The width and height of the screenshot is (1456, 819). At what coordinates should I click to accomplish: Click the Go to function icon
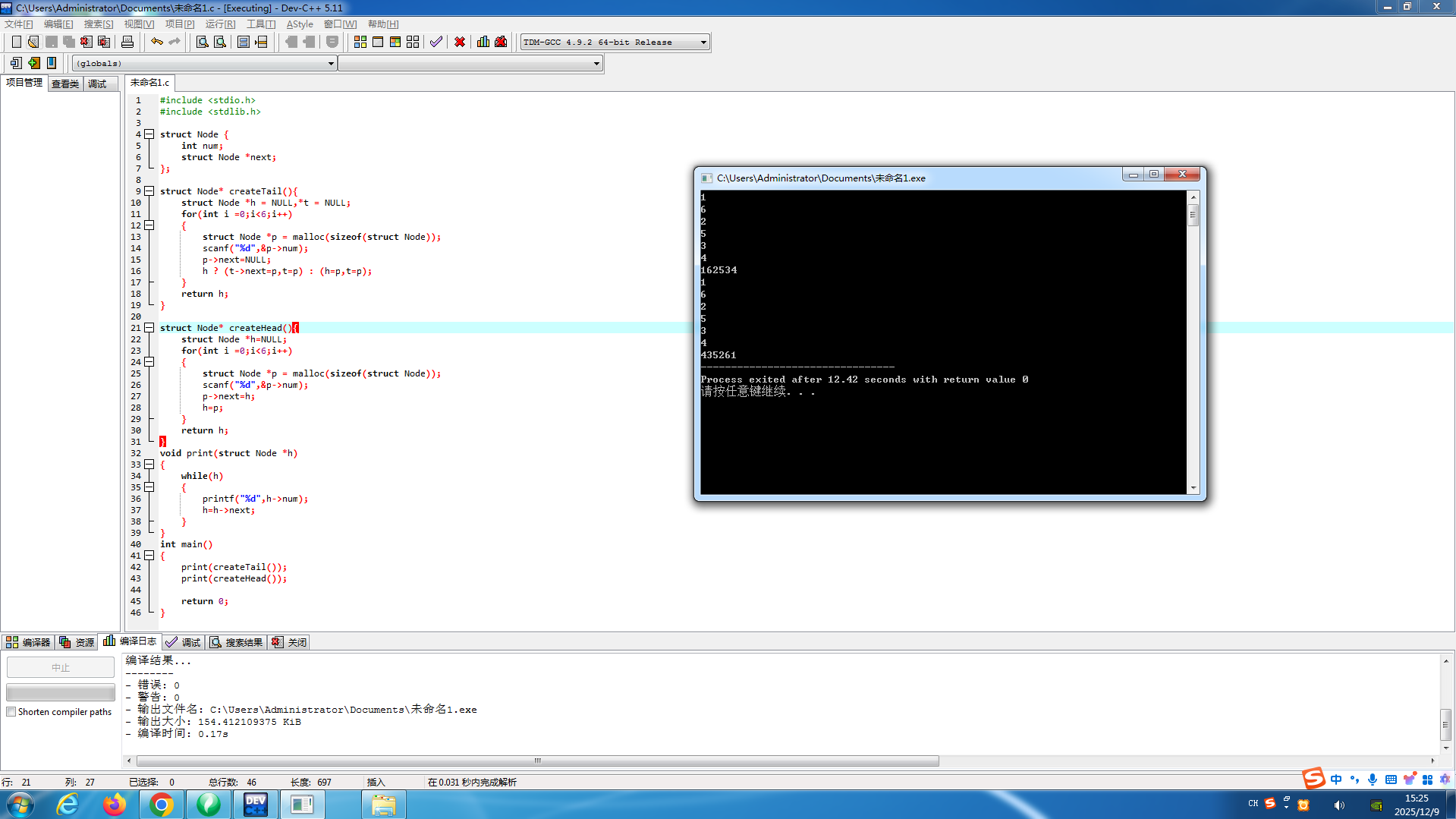click(x=244, y=42)
